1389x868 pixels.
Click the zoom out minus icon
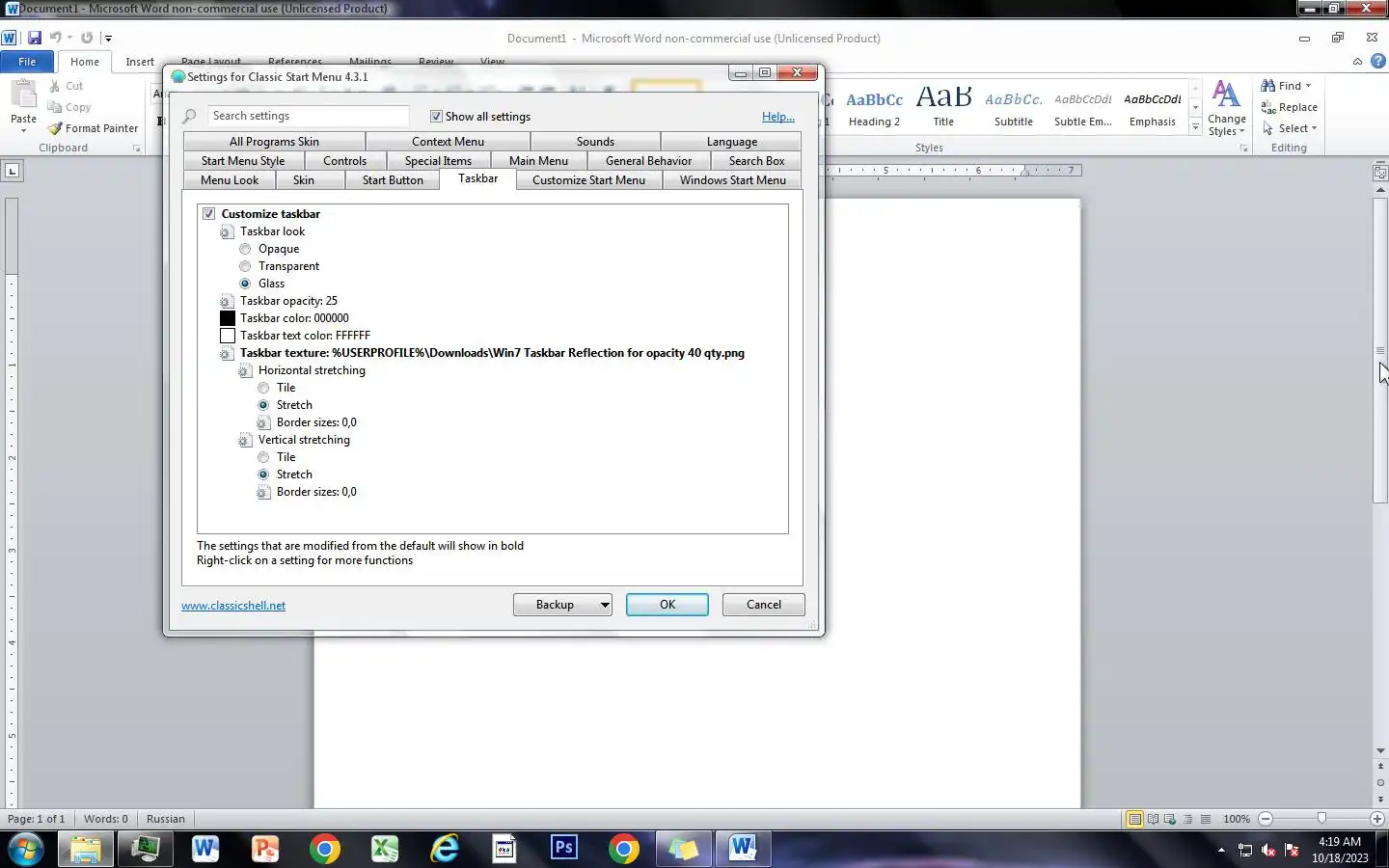coord(1266,819)
